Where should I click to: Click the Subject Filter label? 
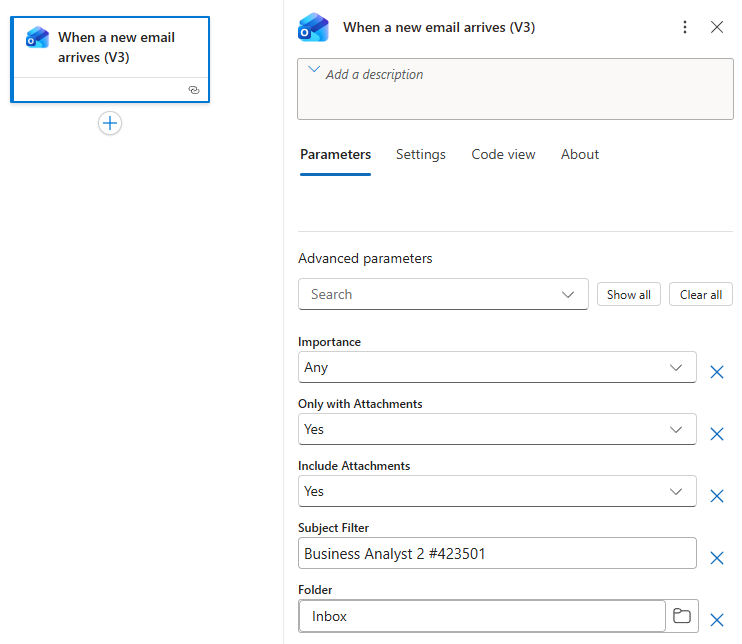pos(333,528)
